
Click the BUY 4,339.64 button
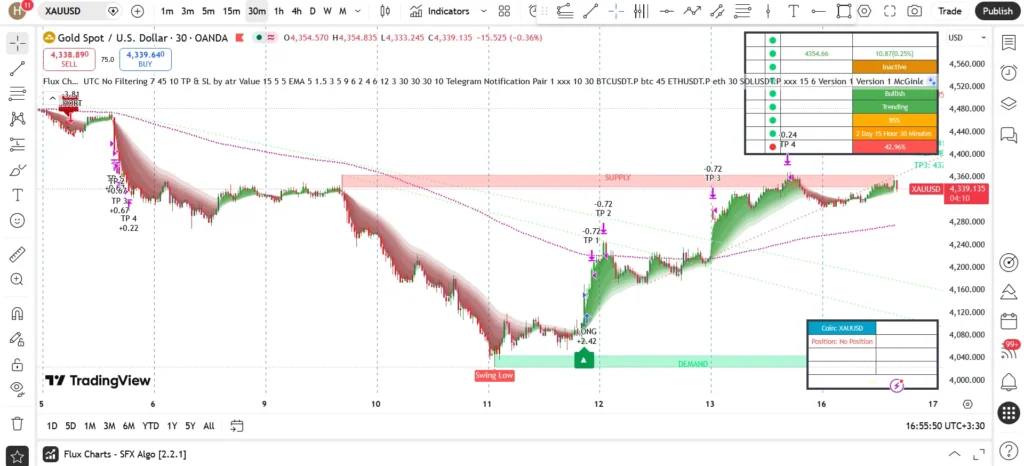click(x=145, y=59)
